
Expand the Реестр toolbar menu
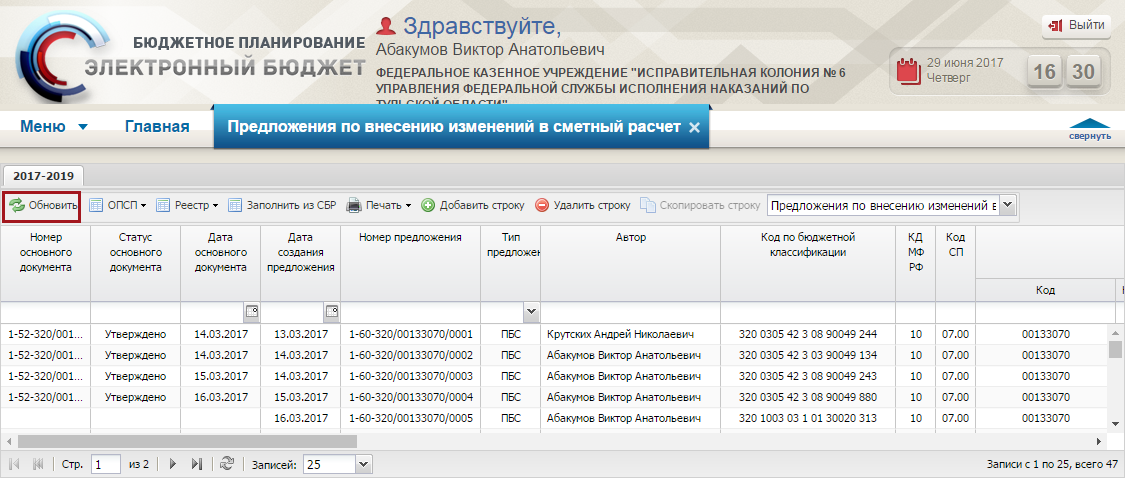click(187, 205)
